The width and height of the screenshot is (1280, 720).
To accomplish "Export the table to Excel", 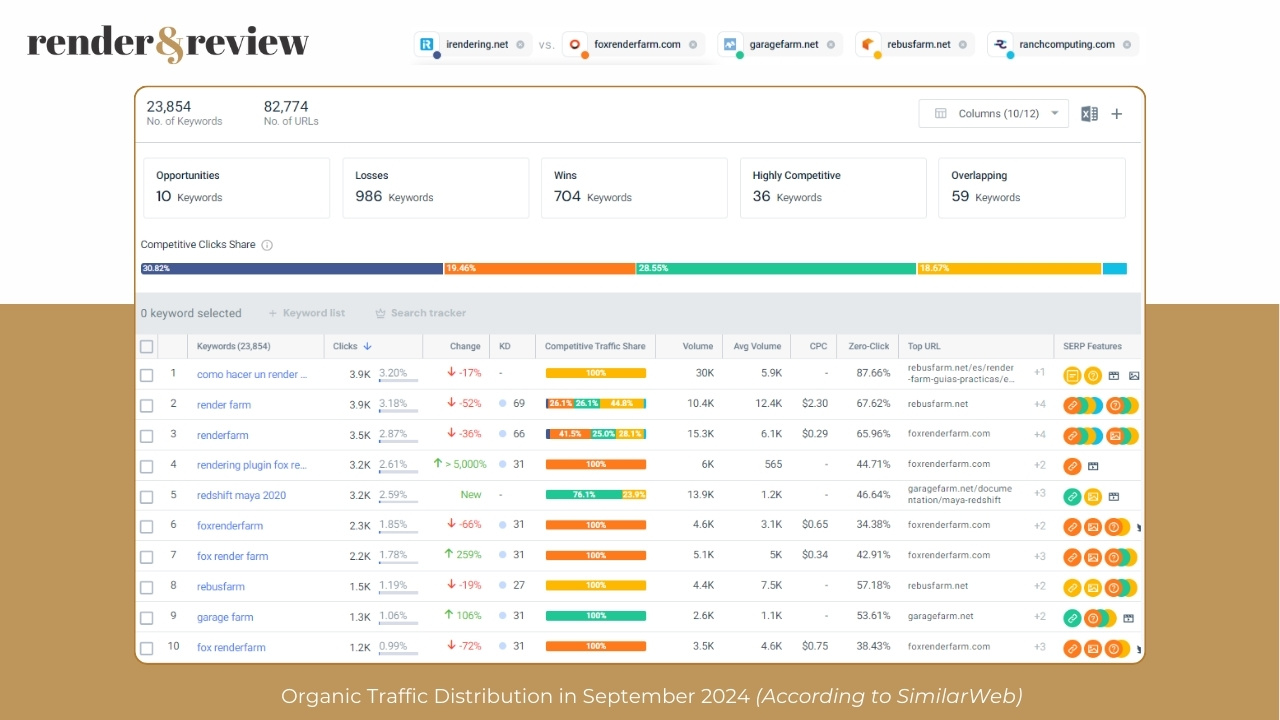I will pos(1089,114).
